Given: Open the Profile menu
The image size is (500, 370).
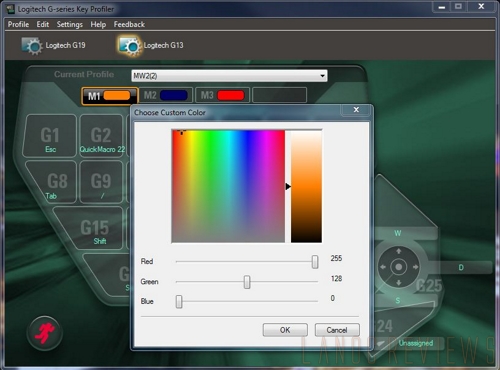Looking at the screenshot, I should (18, 24).
